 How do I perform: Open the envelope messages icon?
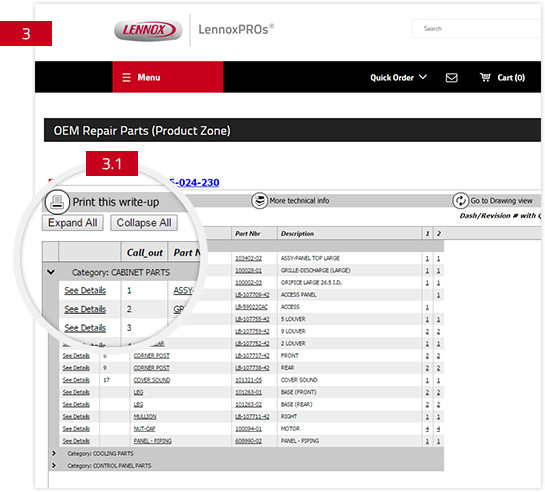452,77
